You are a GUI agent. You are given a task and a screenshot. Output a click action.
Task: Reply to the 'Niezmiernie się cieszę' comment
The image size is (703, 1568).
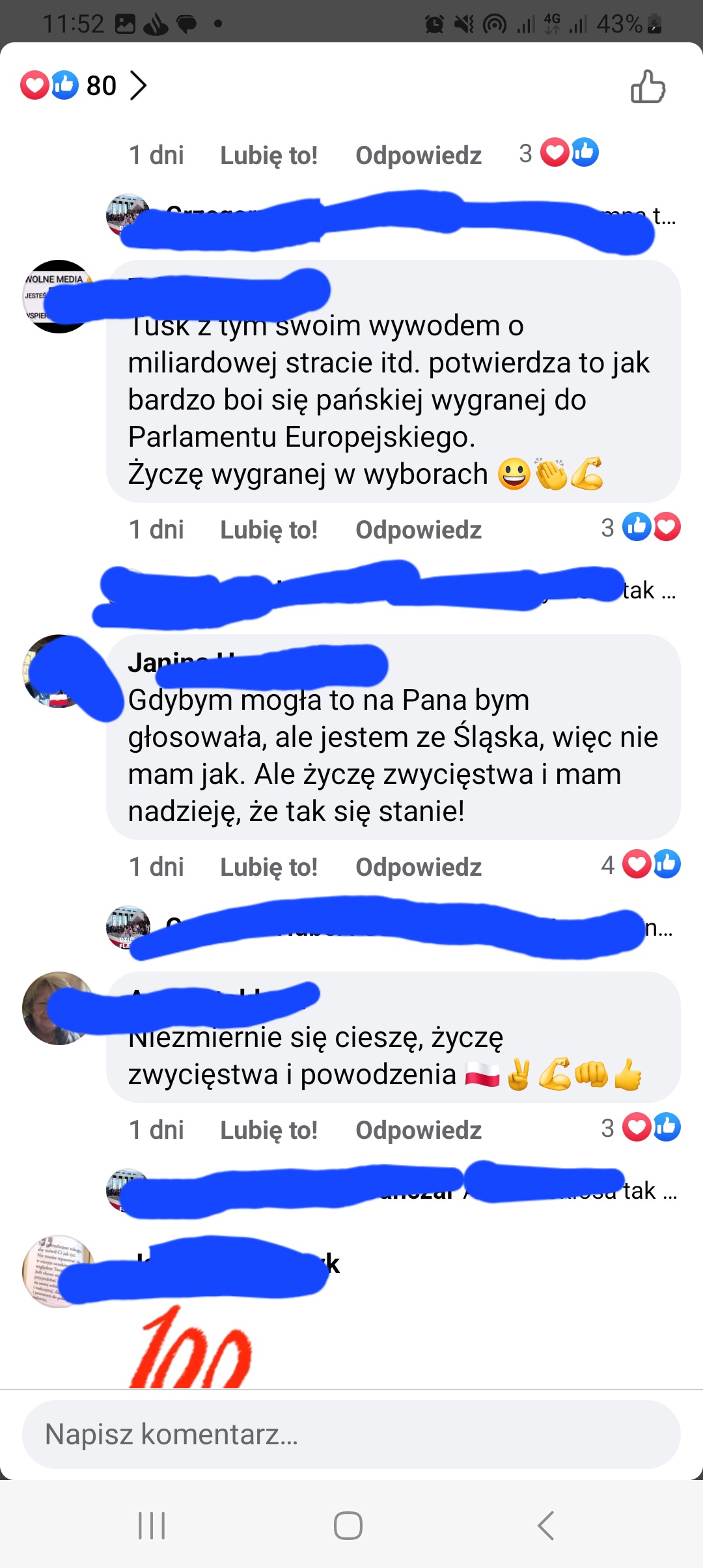(x=419, y=1130)
